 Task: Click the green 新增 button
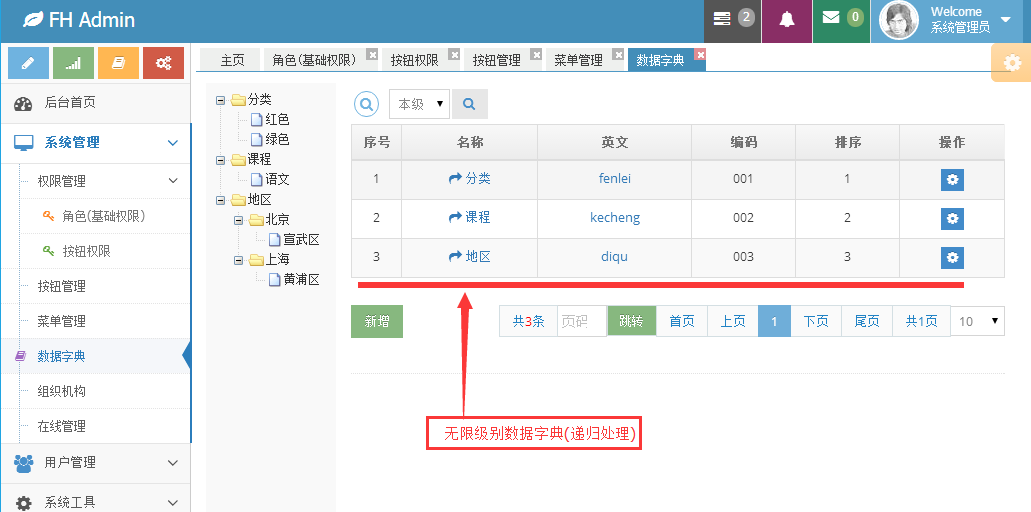377,321
